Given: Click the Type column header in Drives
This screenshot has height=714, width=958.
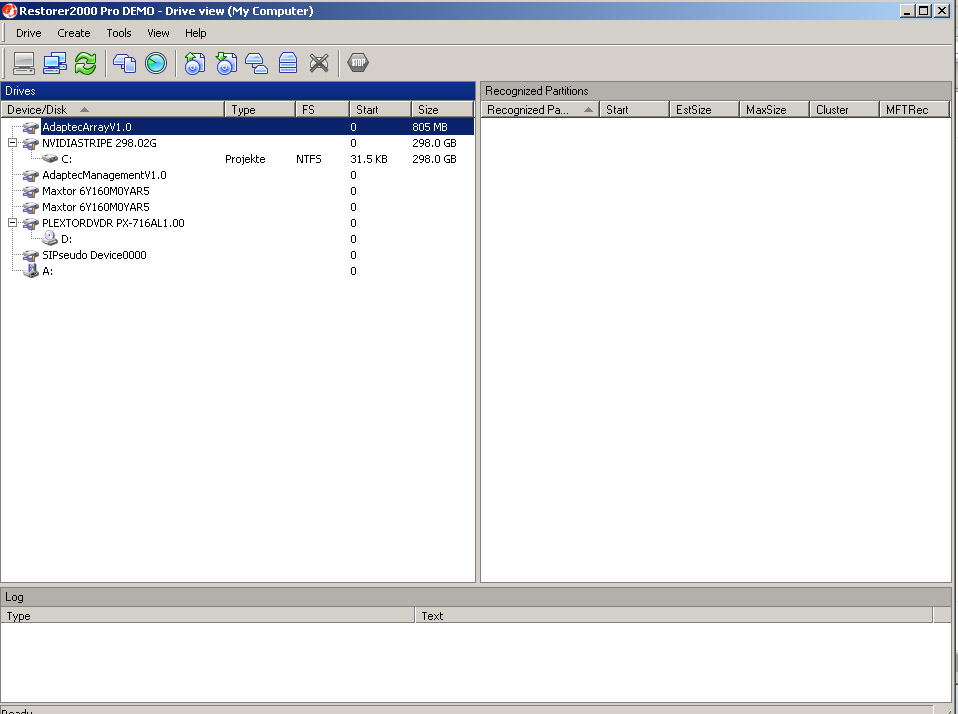Looking at the screenshot, I should tap(260, 109).
